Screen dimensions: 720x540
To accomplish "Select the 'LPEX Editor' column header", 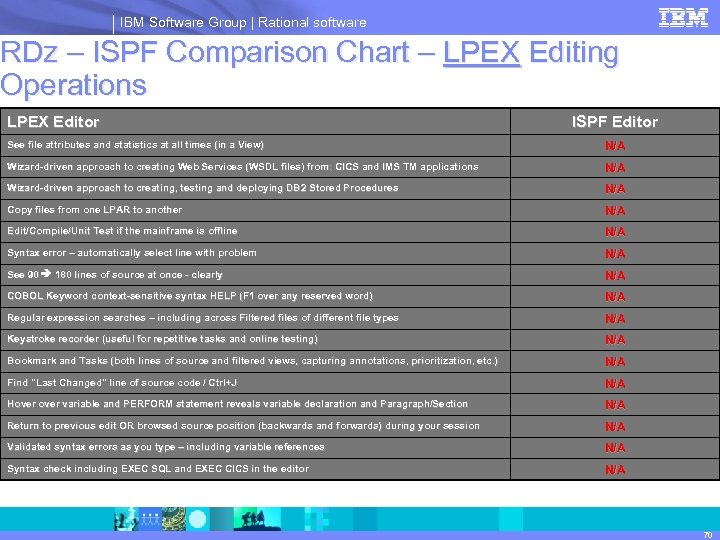I will [x=53, y=122].
